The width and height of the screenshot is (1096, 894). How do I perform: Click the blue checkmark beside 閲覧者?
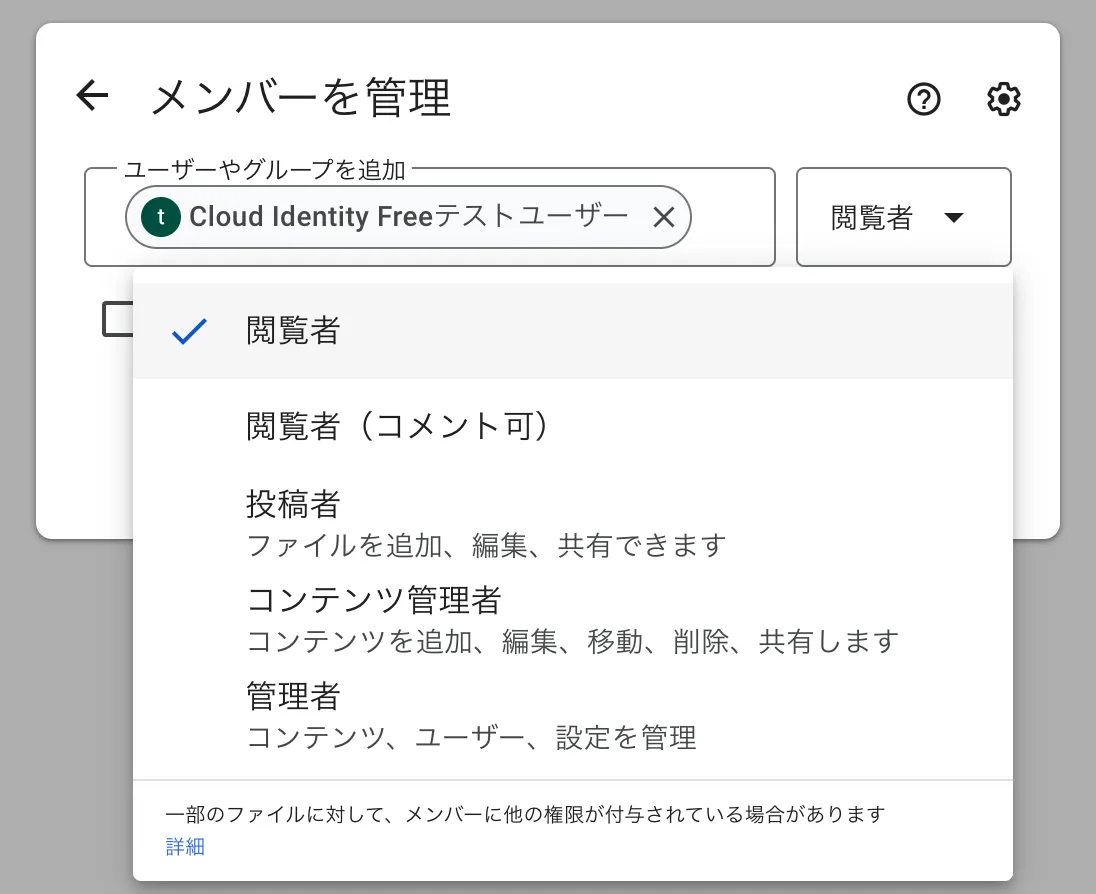click(x=189, y=331)
